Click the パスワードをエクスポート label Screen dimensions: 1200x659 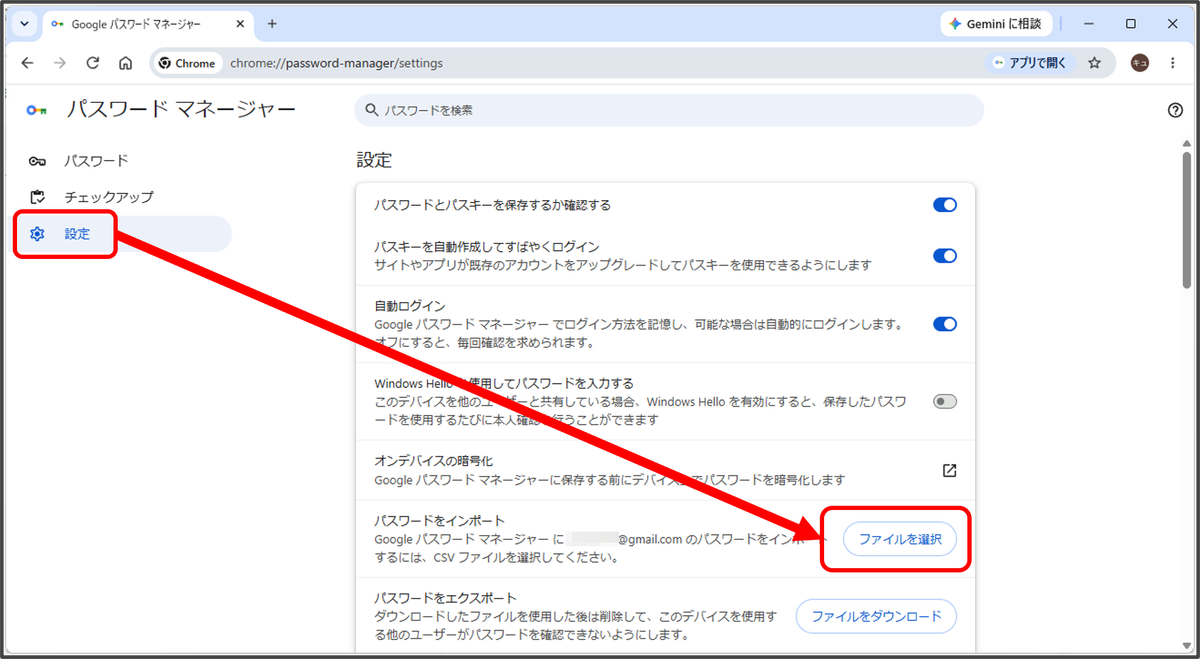pos(446,598)
